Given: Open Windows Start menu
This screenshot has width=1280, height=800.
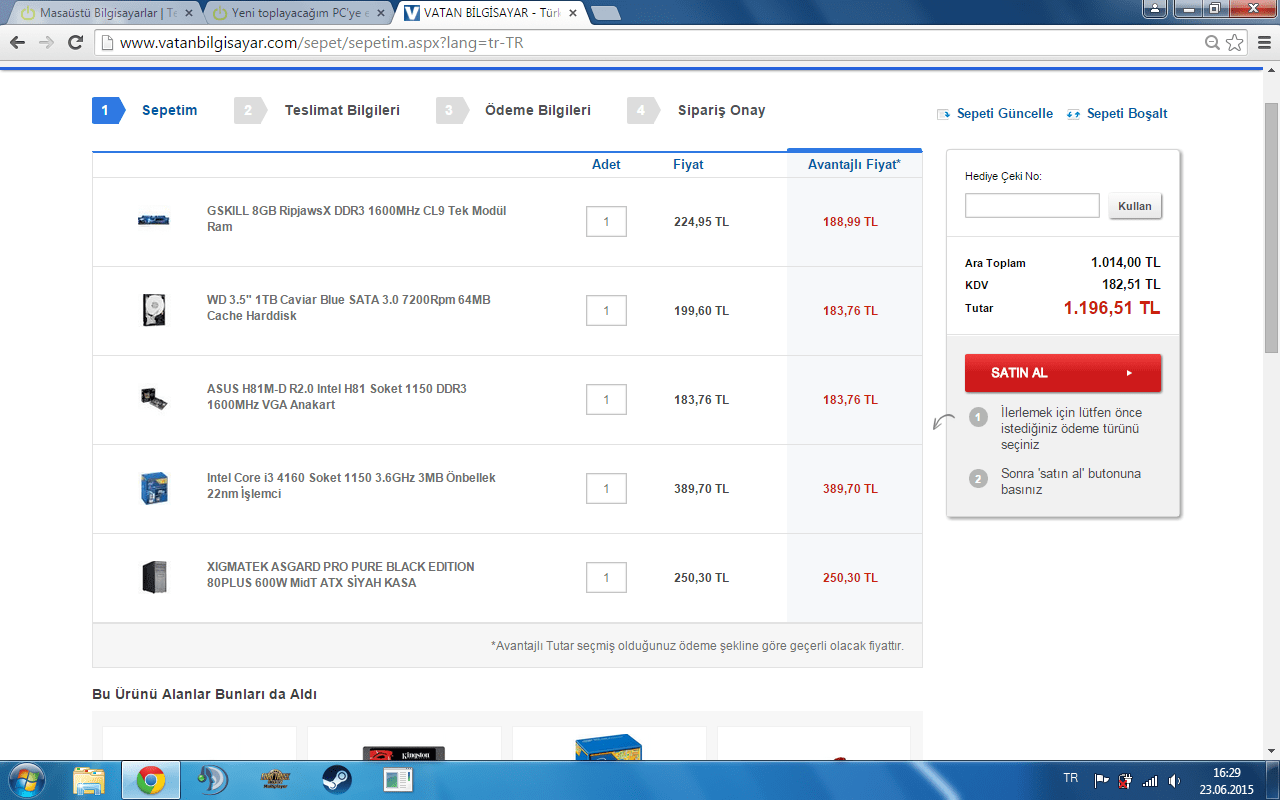Looking at the screenshot, I should click(x=26, y=779).
